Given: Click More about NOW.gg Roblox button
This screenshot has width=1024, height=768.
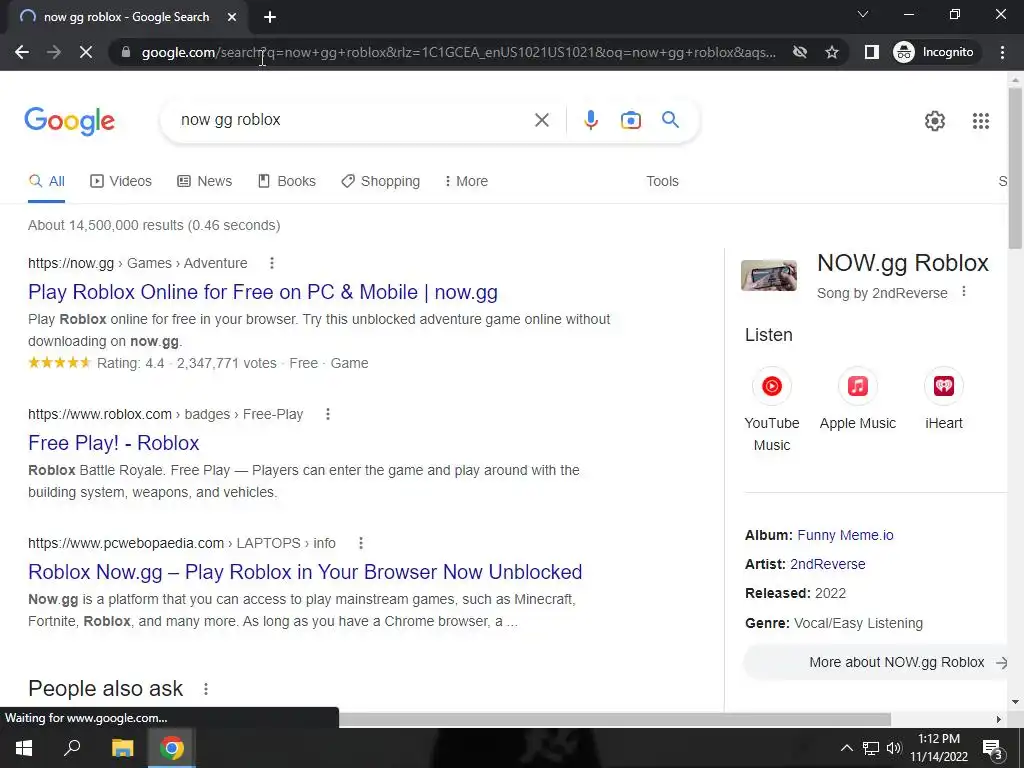Looking at the screenshot, I should pyautogui.click(x=876, y=662).
